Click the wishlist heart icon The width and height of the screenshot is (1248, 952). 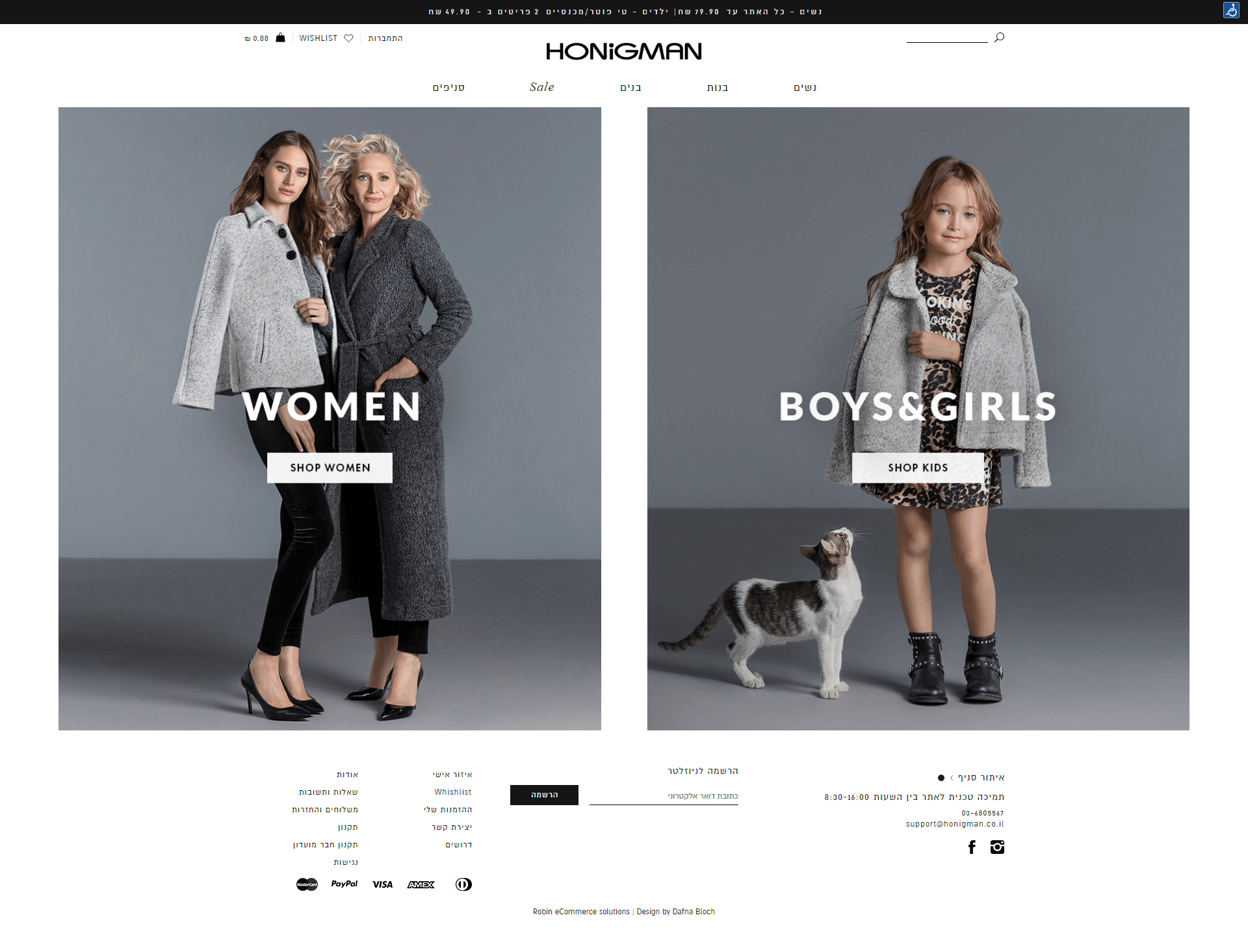tap(348, 38)
